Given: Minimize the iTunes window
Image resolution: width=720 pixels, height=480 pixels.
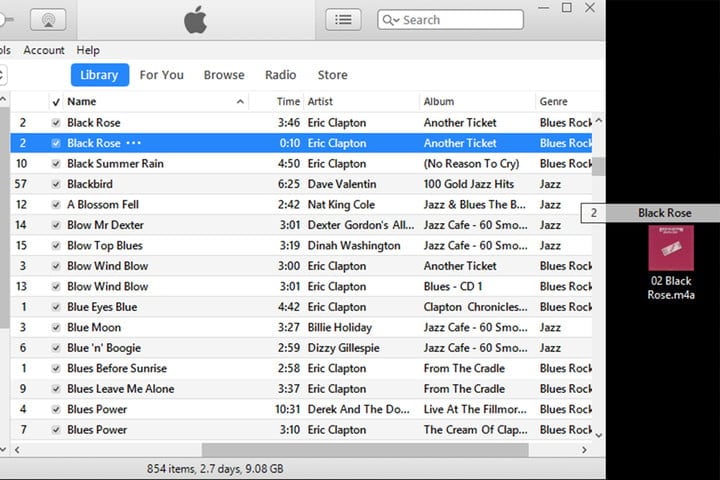Looking at the screenshot, I should [544, 8].
